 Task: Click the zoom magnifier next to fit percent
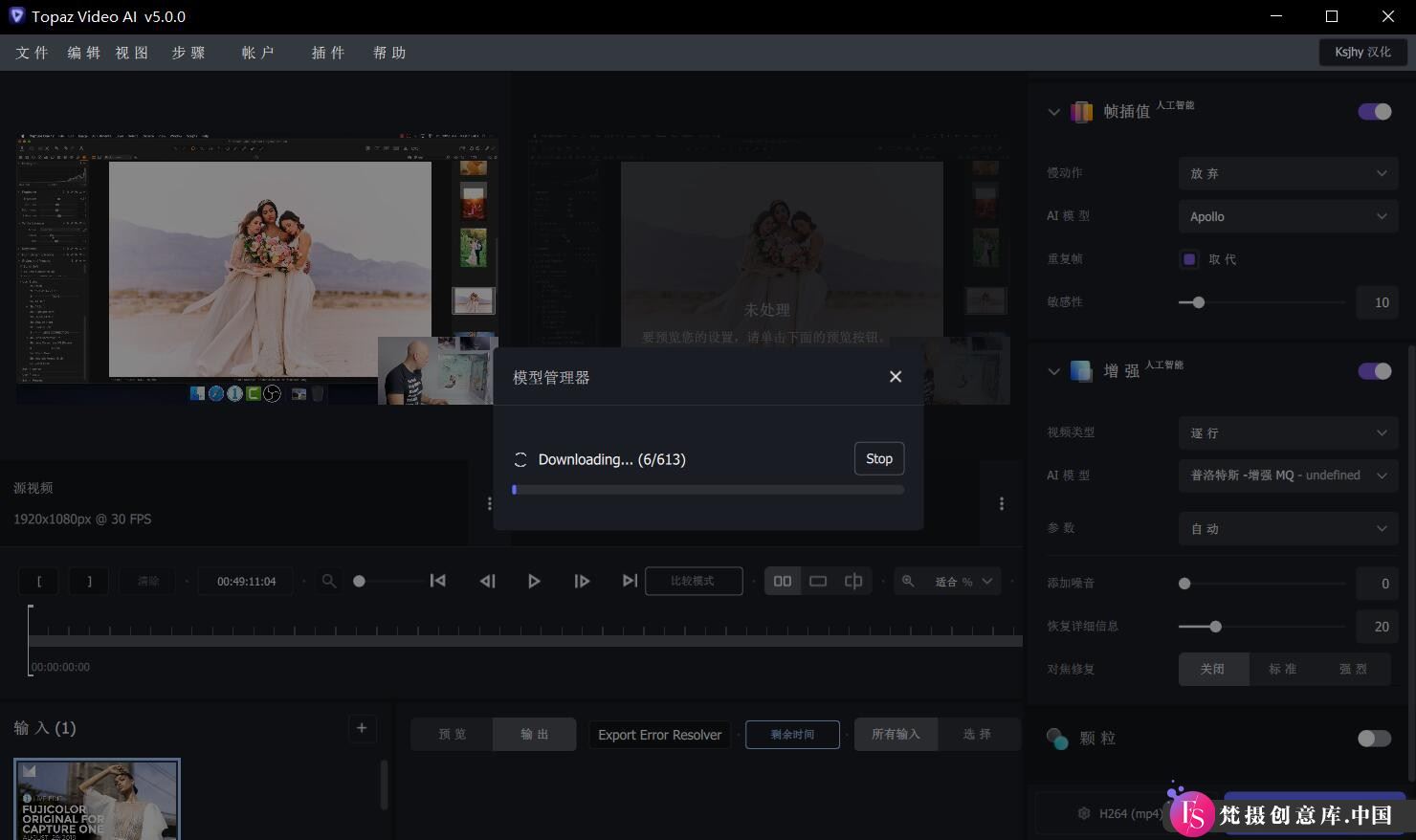908,581
